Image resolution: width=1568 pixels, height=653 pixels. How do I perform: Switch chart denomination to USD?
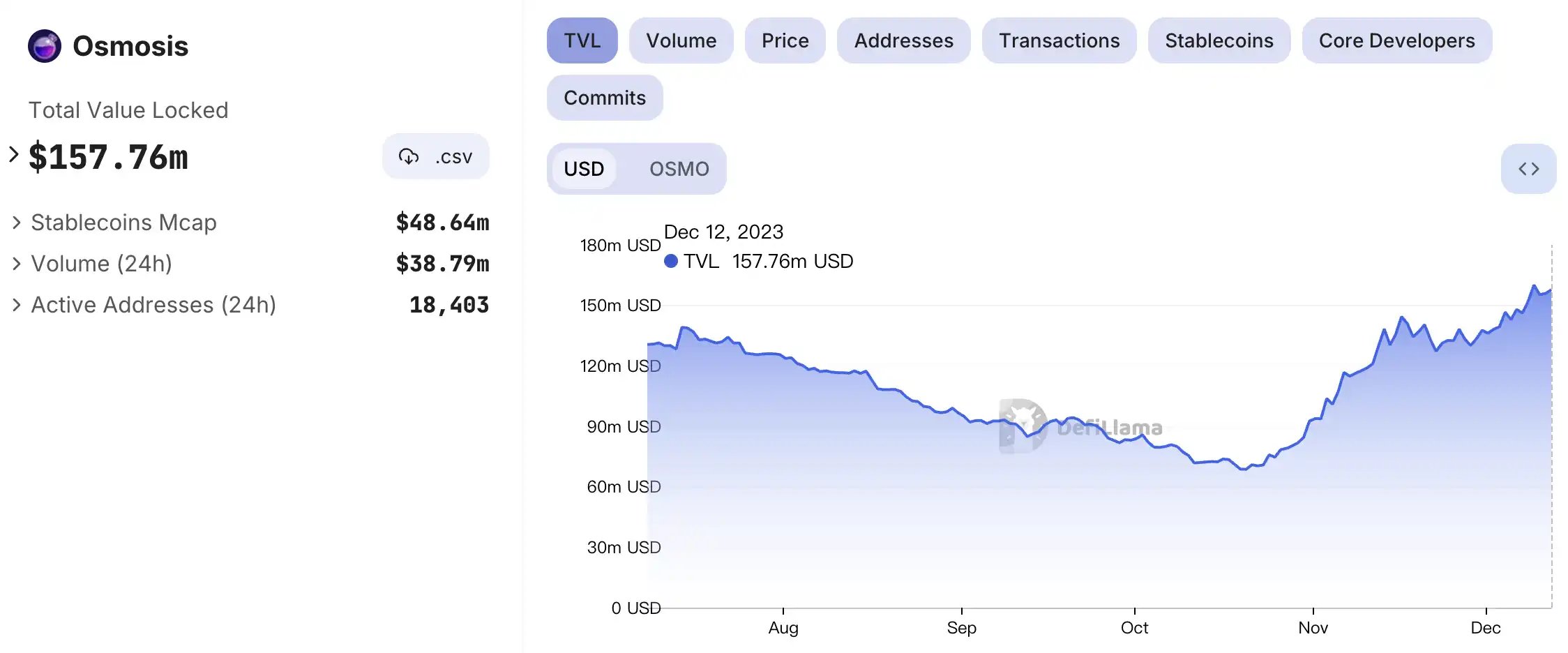pyautogui.click(x=584, y=169)
